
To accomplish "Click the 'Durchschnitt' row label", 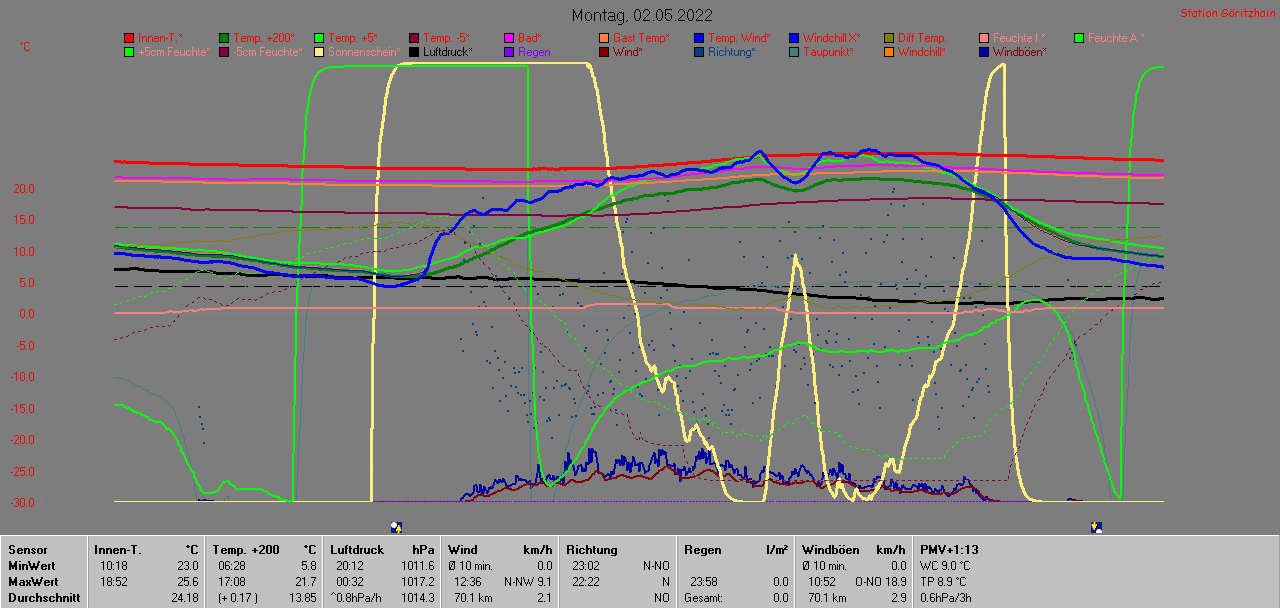I will pyautogui.click(x=44, y=598).
